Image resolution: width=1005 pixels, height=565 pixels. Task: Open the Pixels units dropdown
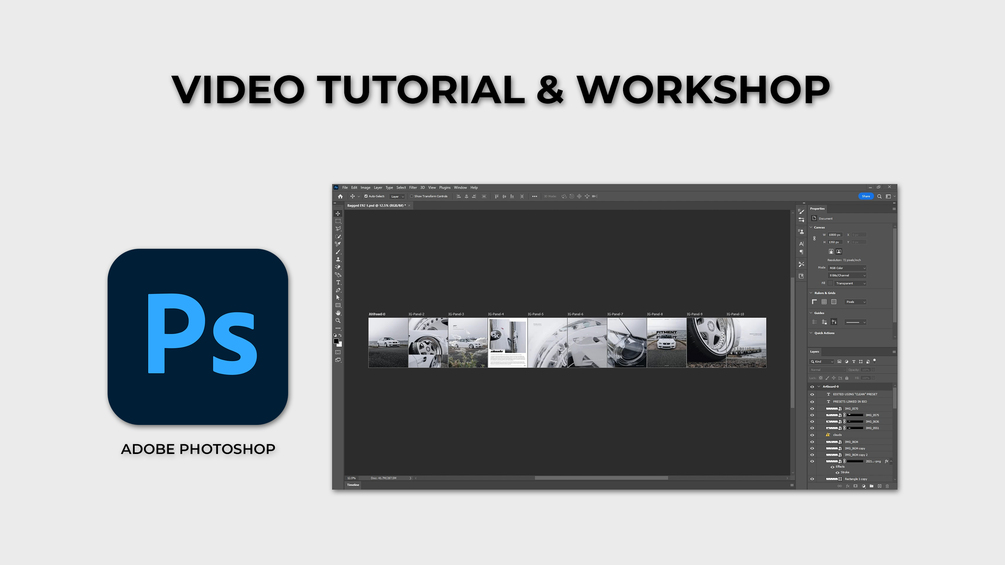(x=856, y=302)
